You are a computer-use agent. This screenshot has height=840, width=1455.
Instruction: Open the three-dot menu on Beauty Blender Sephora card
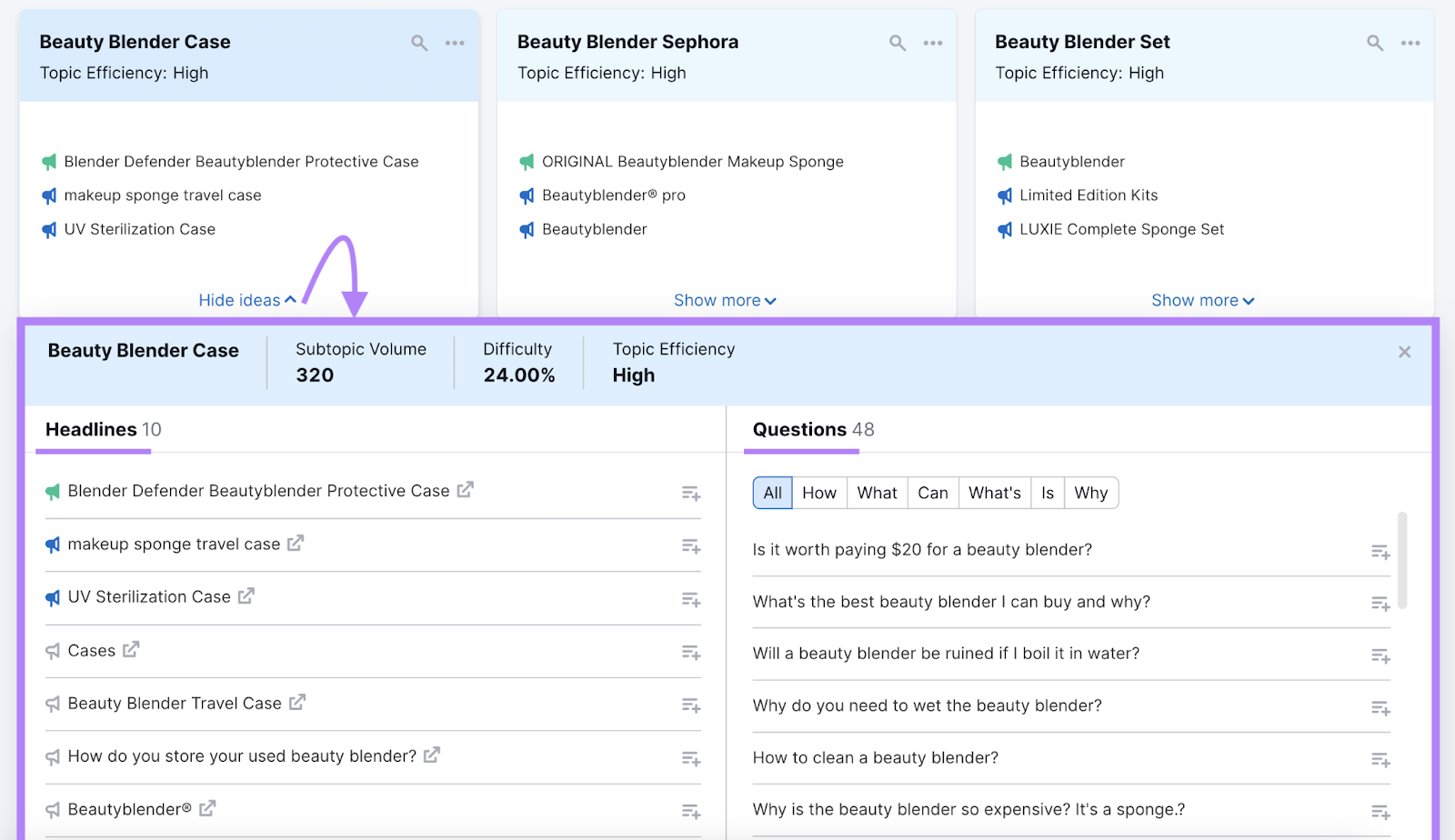[x=933, y=42]
